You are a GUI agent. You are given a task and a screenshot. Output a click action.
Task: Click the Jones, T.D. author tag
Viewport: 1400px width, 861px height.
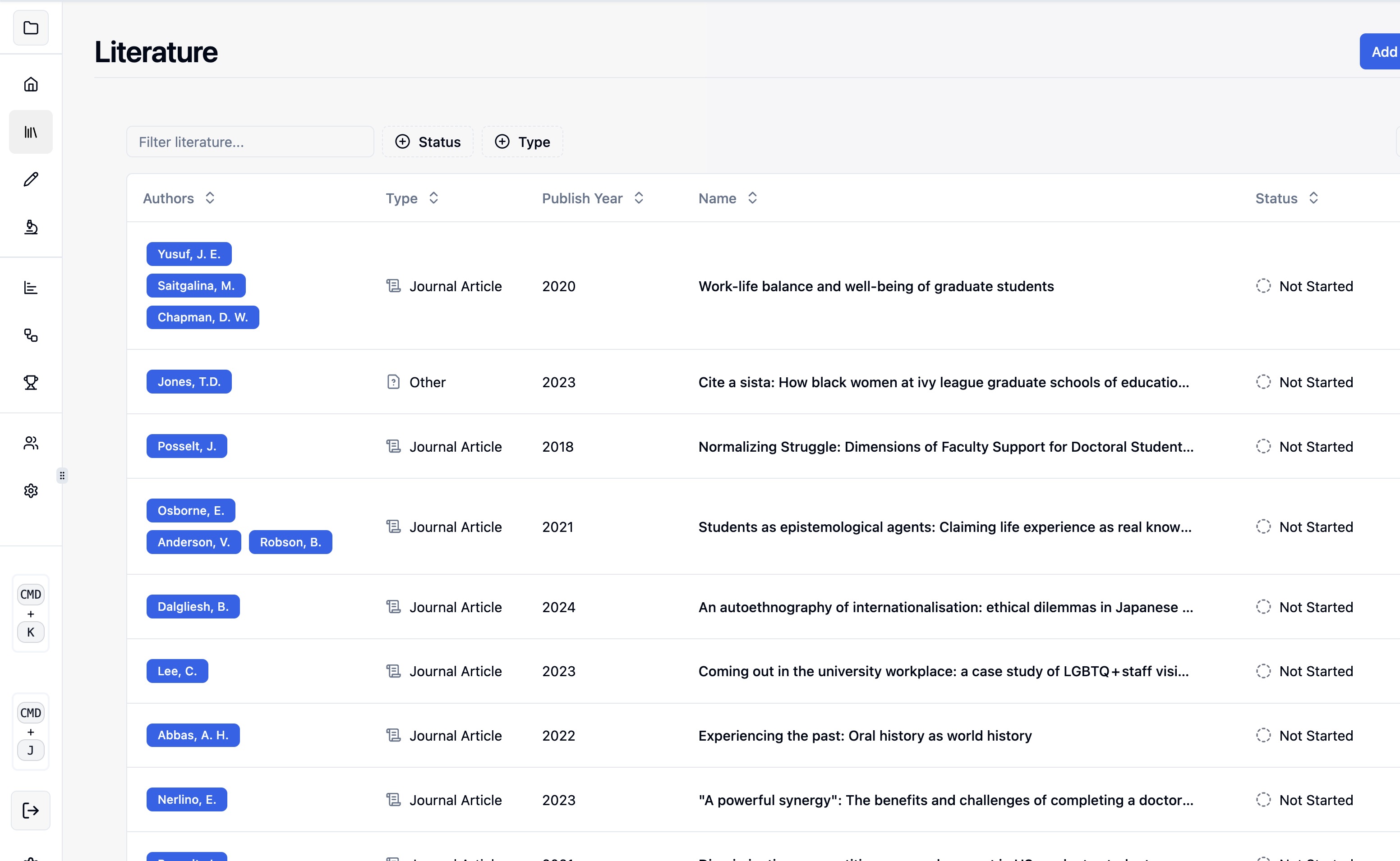(189, 381)
